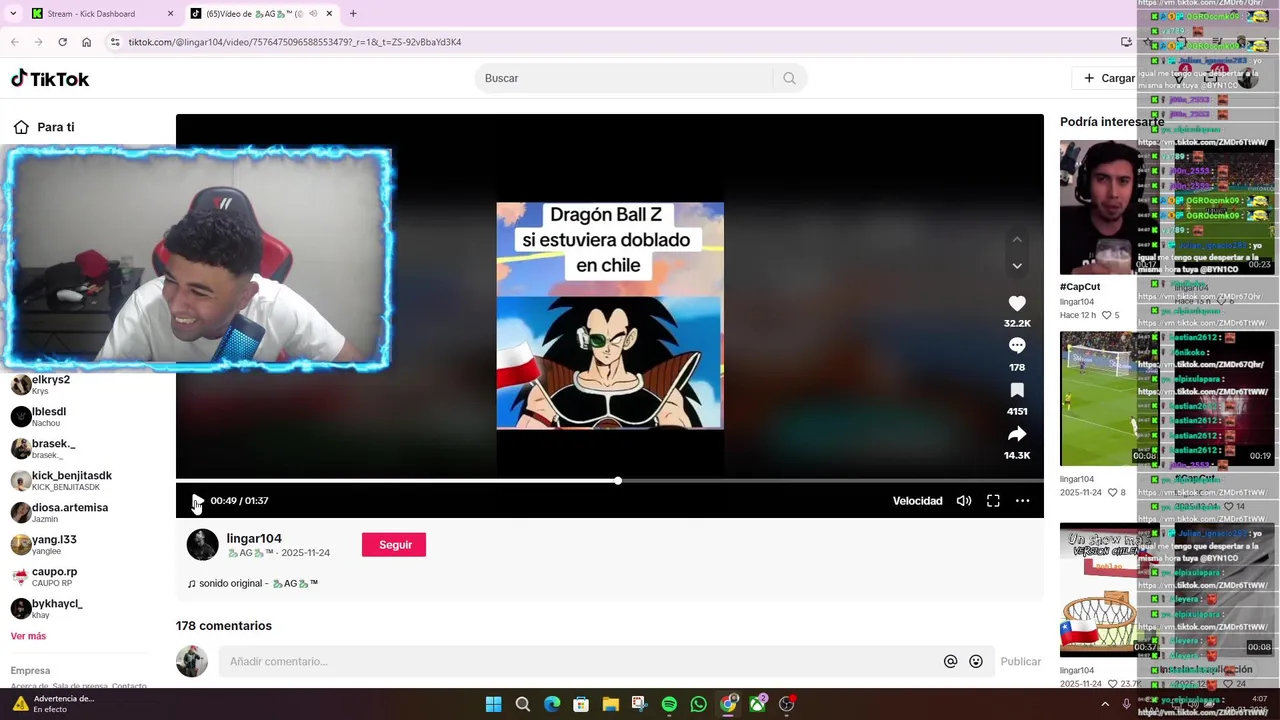Insert mention with @ icon
The height and width of the screenshot is (720, 1280).
pyautogui.click(x=950, y=661)
